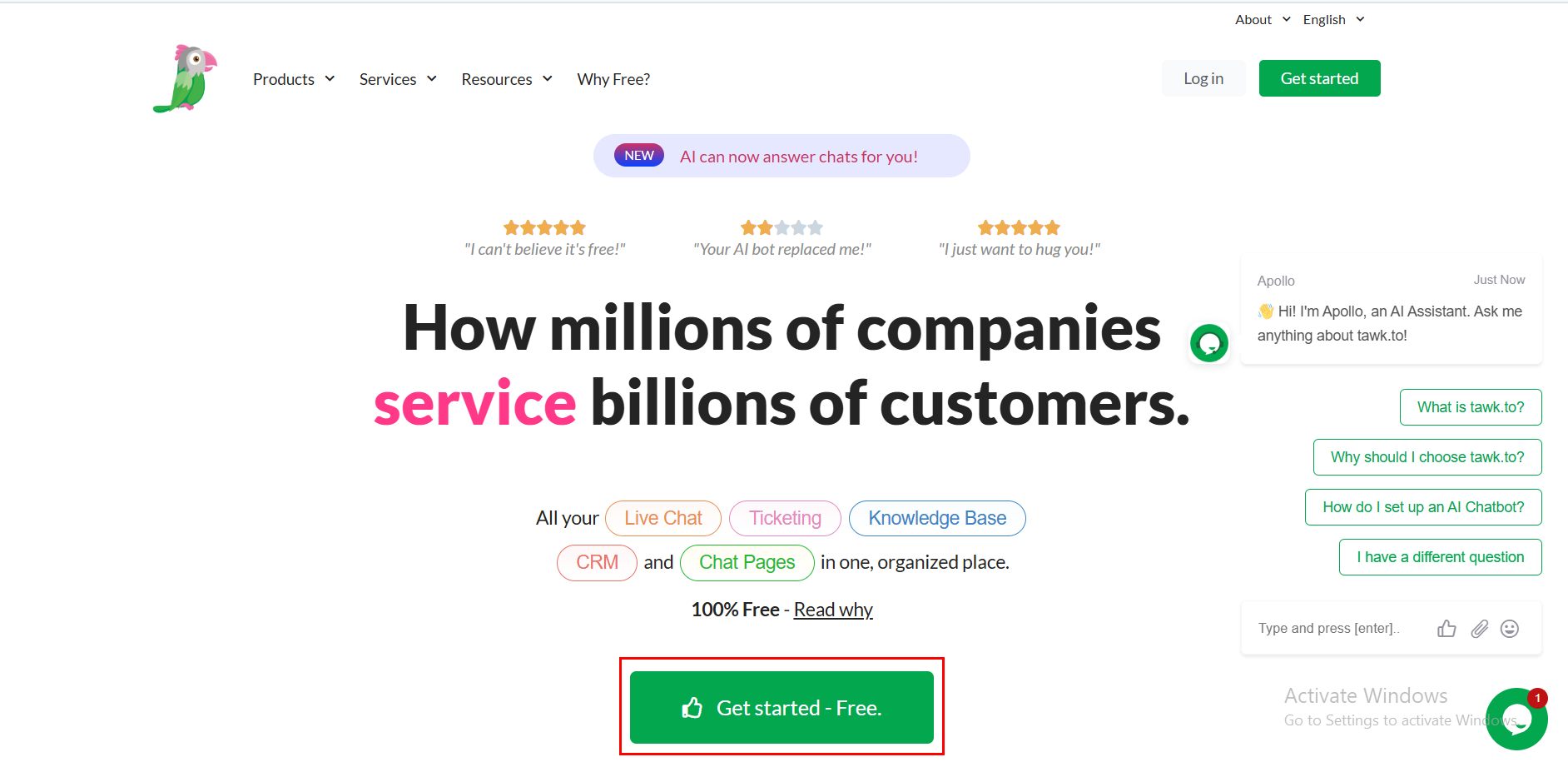Select the "What is tawk.to?" quick reply
This screenshot has width=1568, height=767.
point(1471,407)
